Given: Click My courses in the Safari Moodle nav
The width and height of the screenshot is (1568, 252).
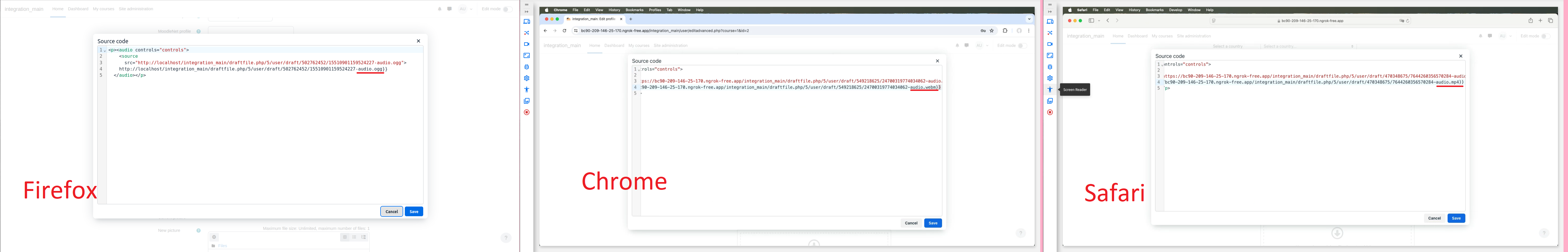Looking at the screenshot, I should 1162,36.
